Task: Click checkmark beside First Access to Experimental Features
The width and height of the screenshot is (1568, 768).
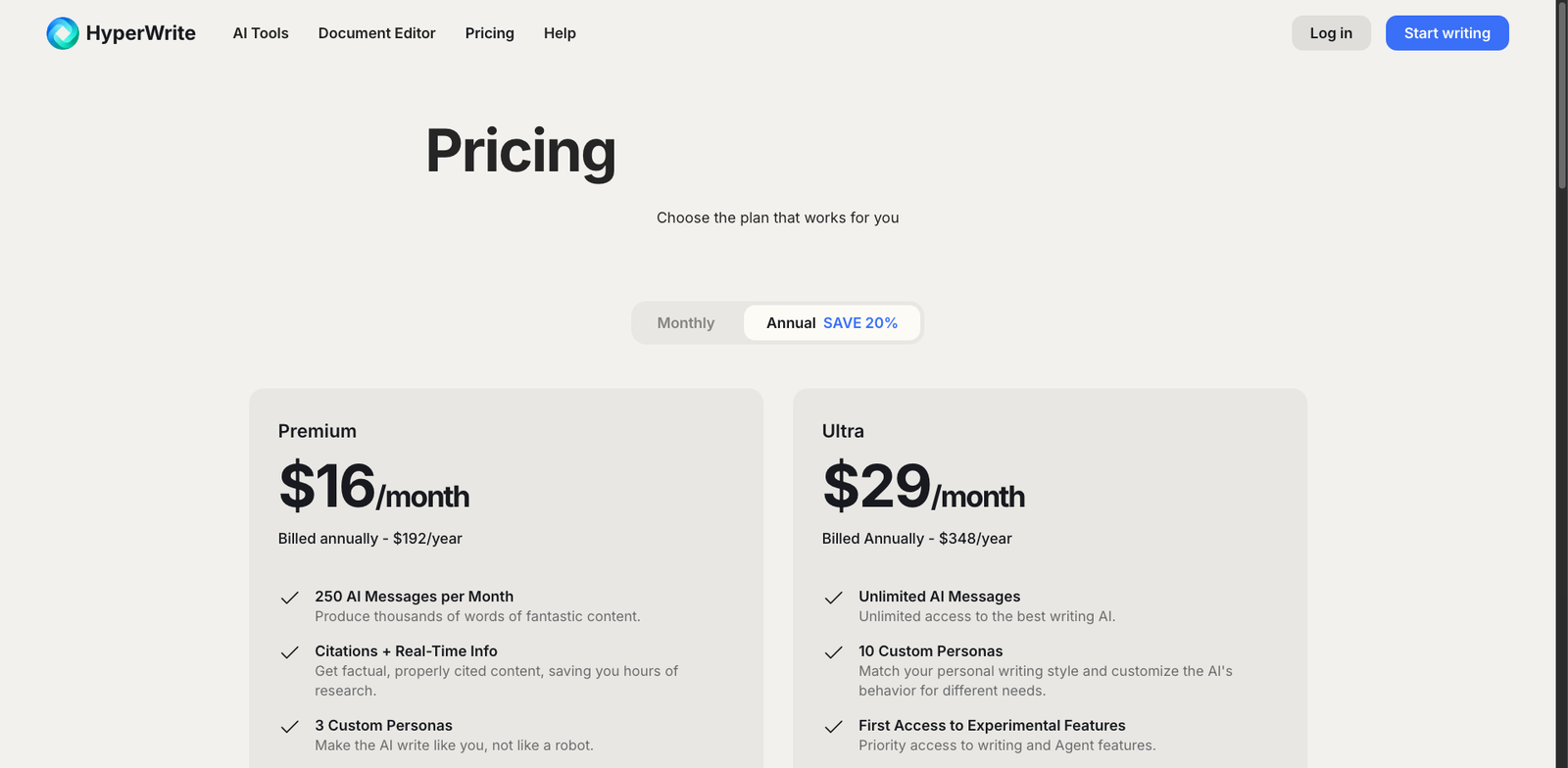Action: click(x=833, y=727)
